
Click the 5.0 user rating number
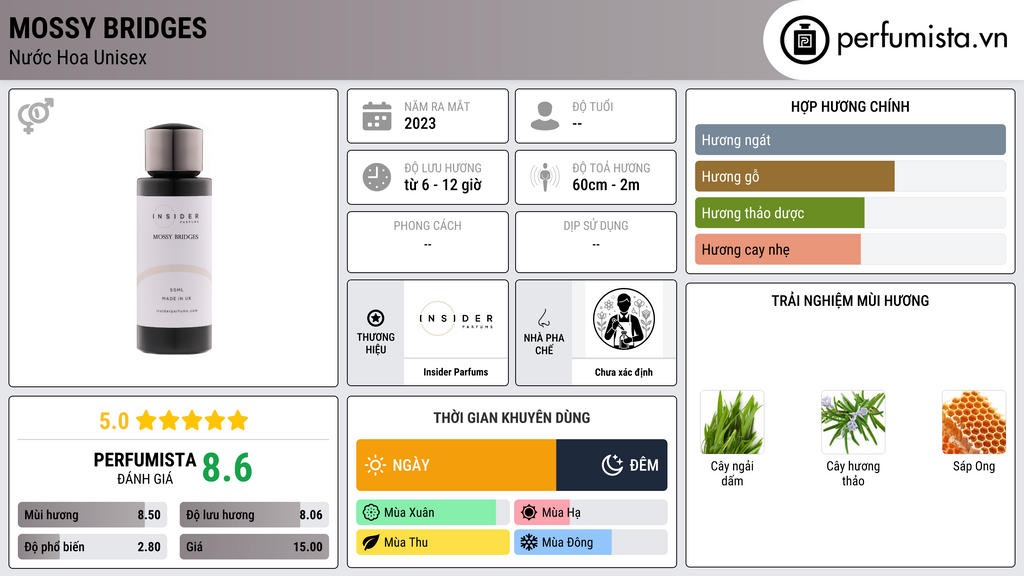[x=114, y=421]
